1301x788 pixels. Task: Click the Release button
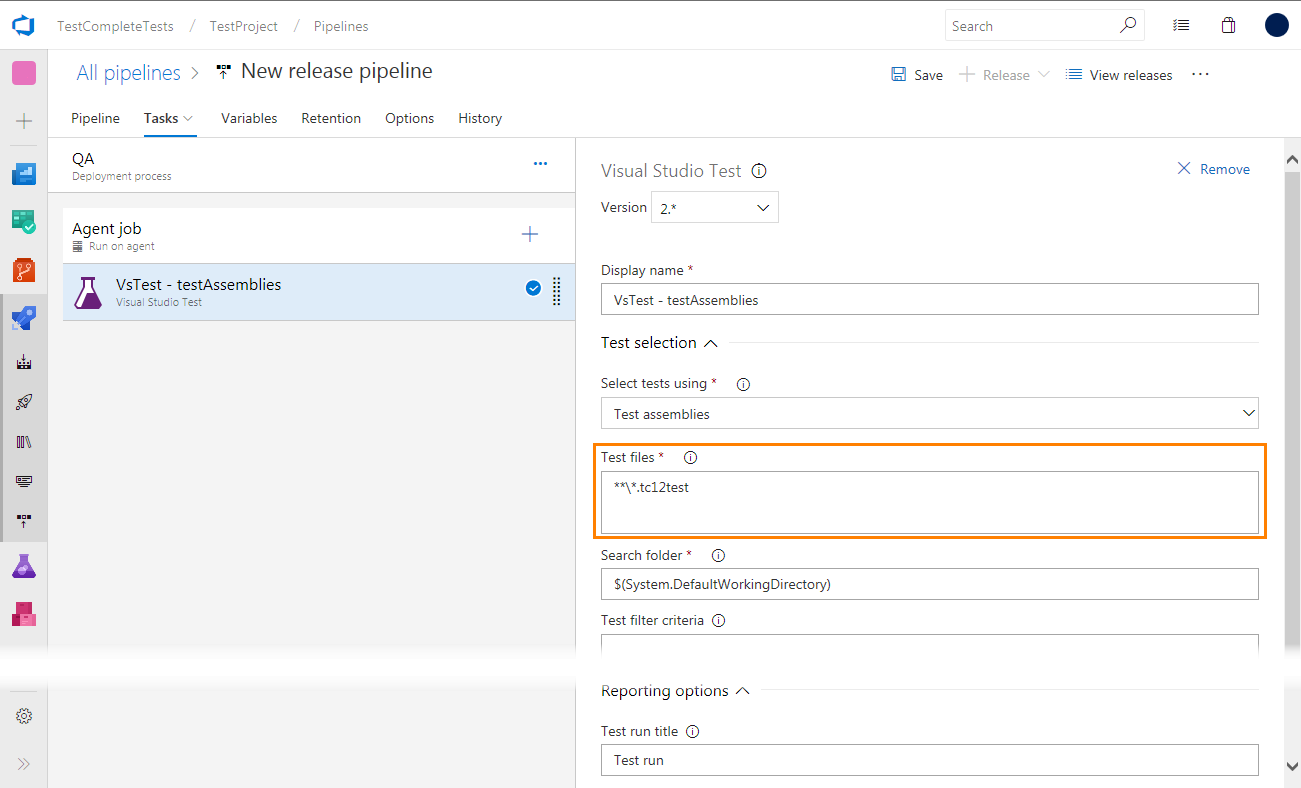pos(995,75)
